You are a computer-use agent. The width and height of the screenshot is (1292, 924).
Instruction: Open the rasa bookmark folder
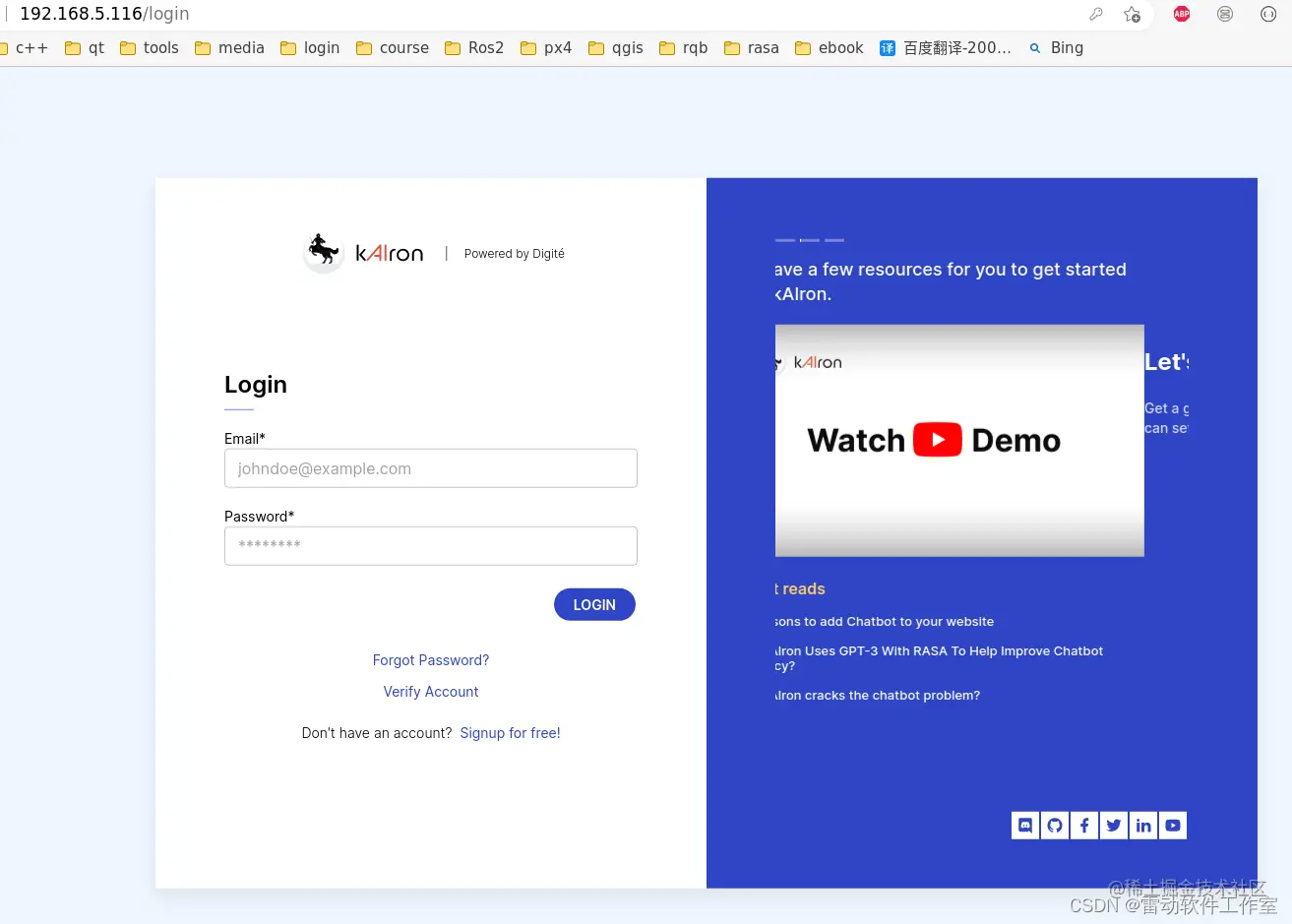tap(752, 47)
